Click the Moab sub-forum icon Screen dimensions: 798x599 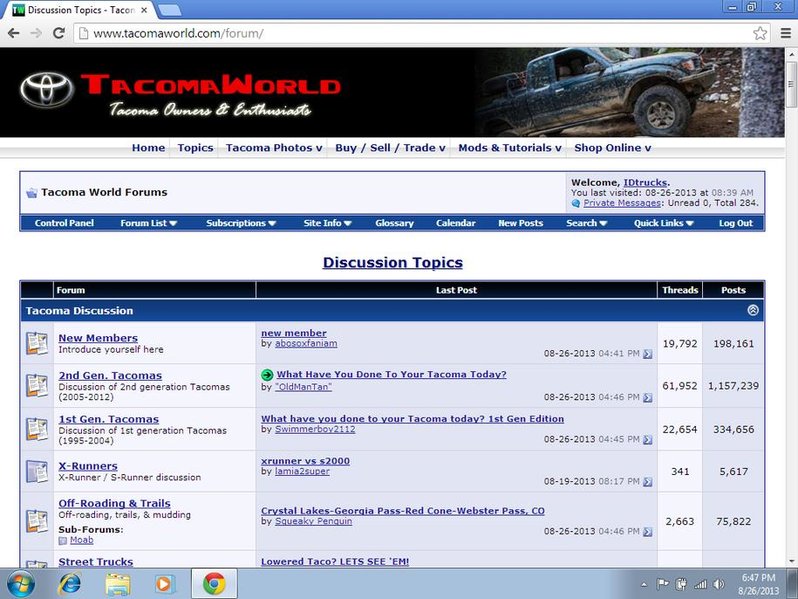click(x=63, y=540)
